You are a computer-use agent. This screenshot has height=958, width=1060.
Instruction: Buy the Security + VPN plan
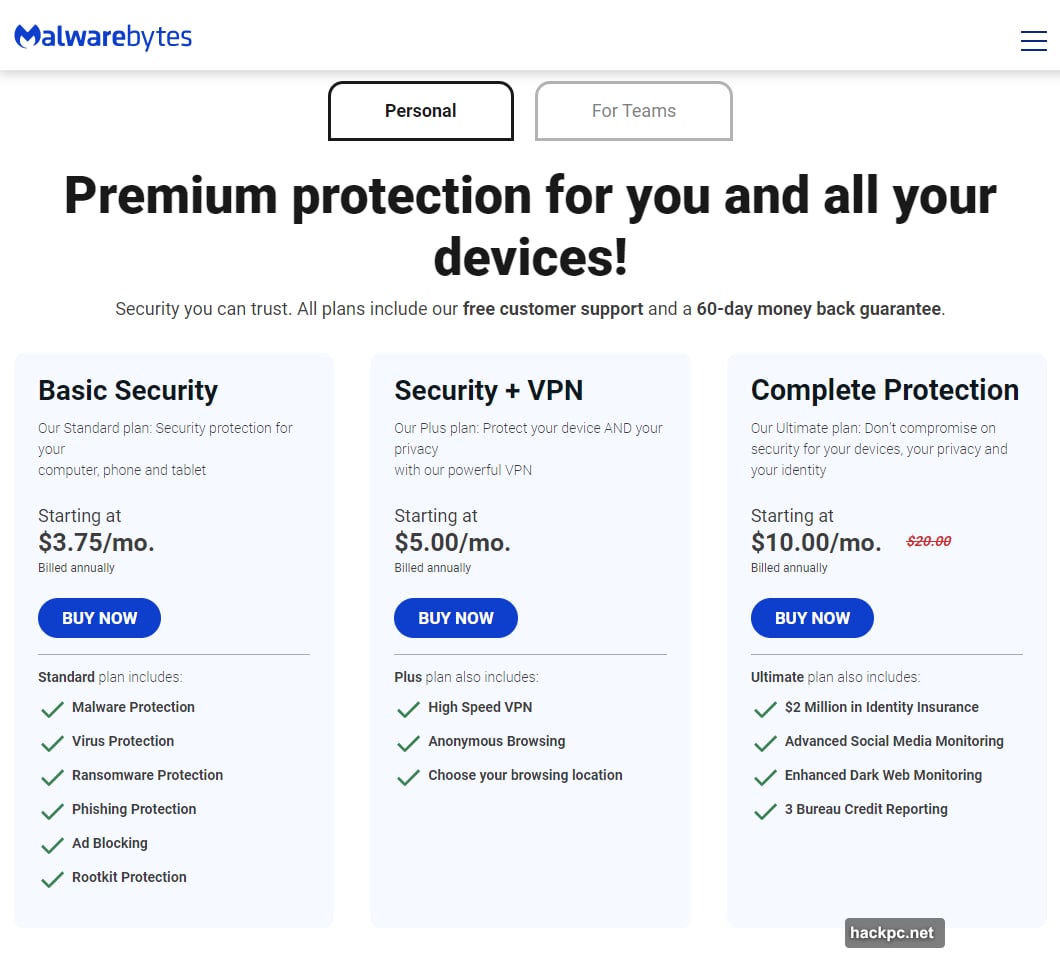pyautogui.click(x=456, y=618)
